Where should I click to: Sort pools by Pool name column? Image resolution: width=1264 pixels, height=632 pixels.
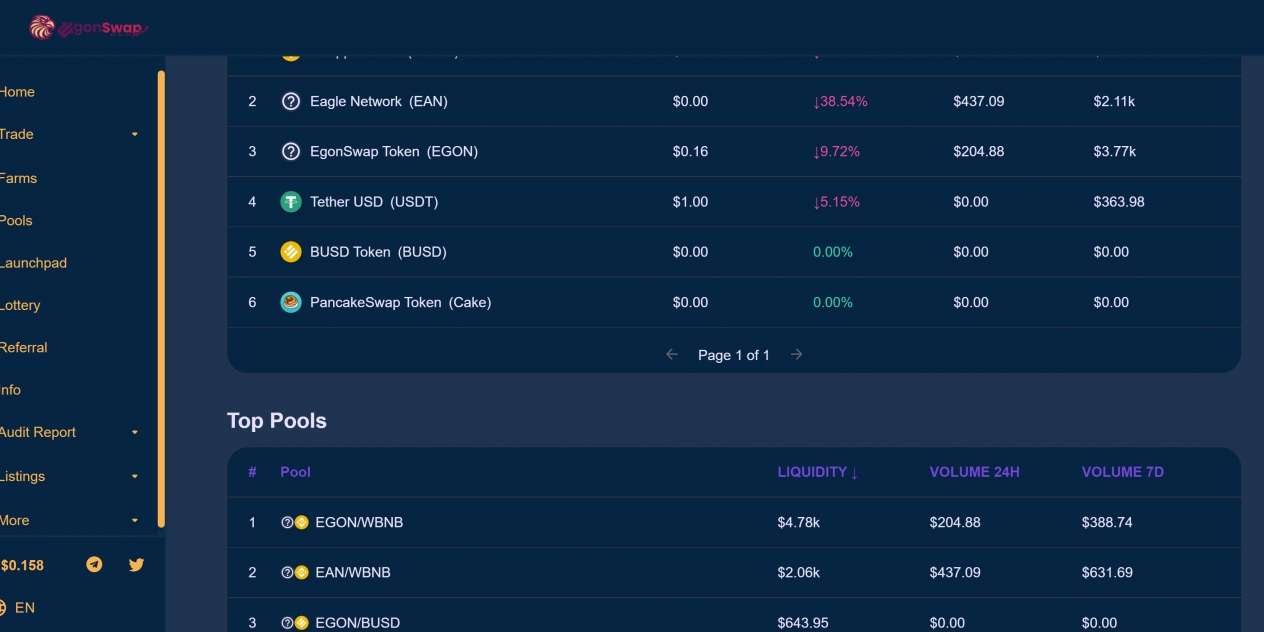click(x=296, y=472)
